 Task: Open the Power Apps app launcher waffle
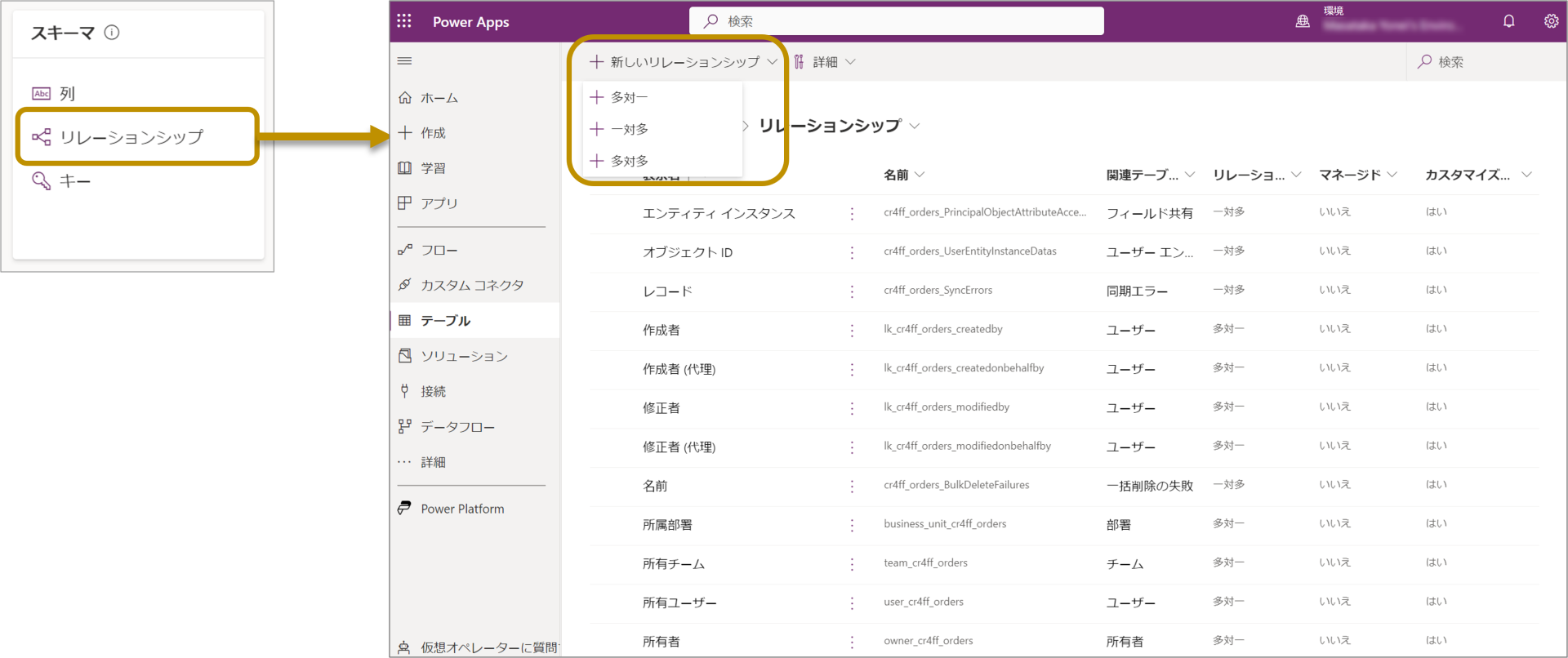point(404,21)
